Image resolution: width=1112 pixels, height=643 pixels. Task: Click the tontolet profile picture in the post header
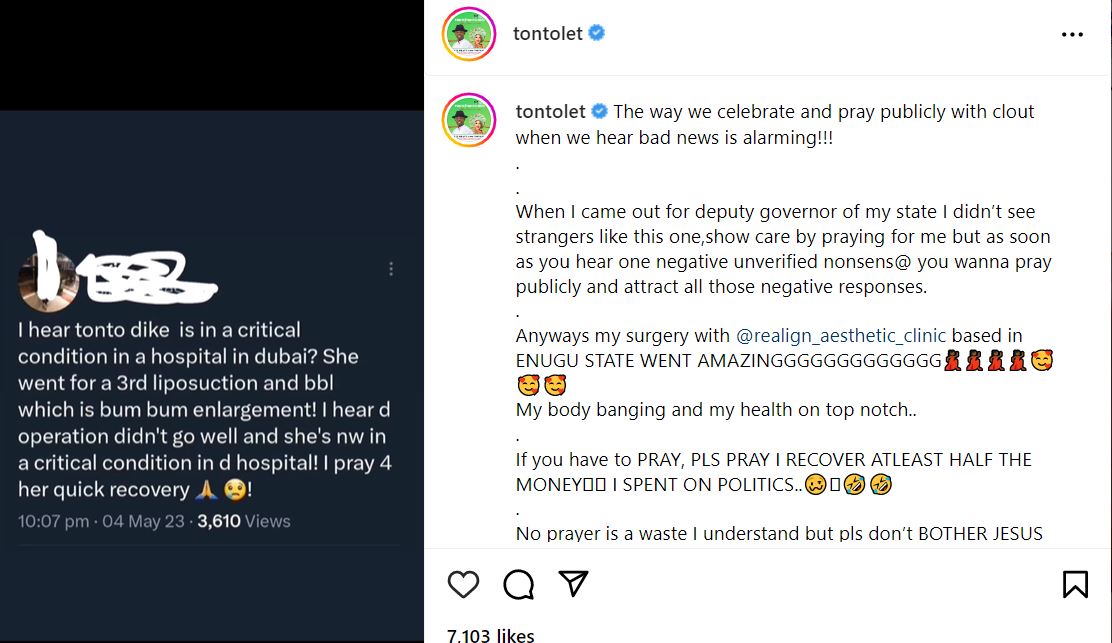(x=470, y=34)
